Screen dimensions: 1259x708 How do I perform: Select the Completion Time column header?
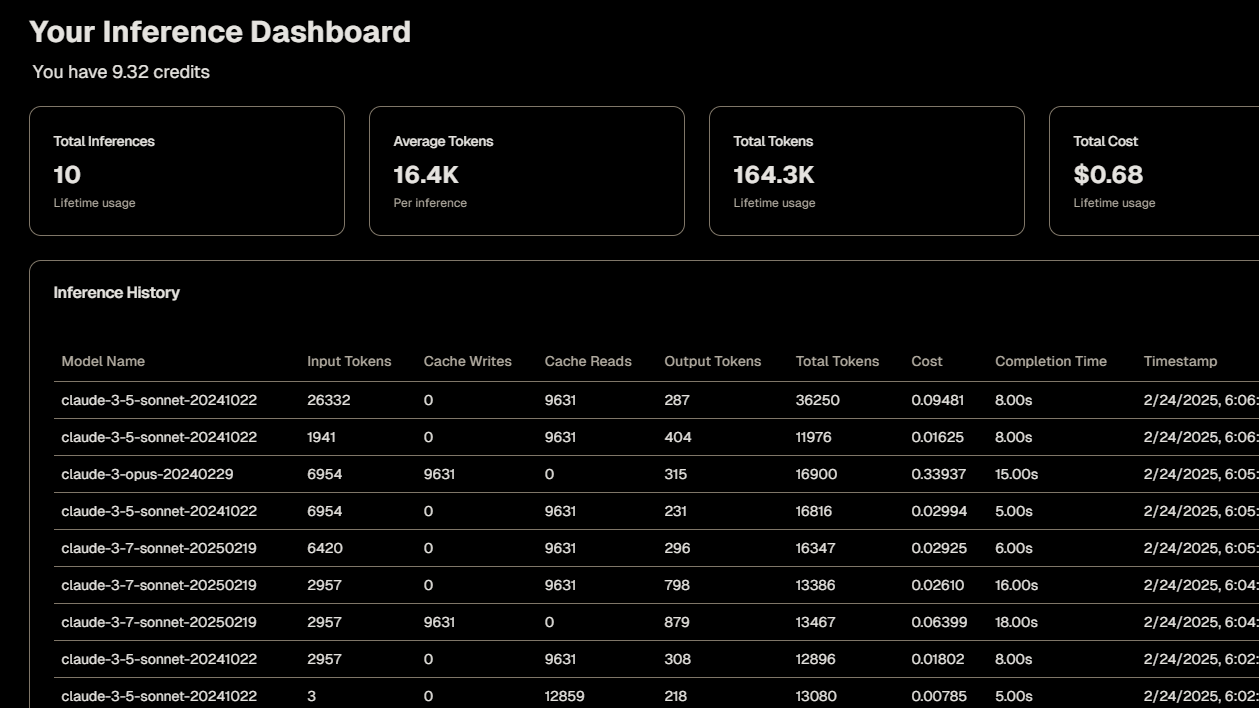coord(1051,361)
